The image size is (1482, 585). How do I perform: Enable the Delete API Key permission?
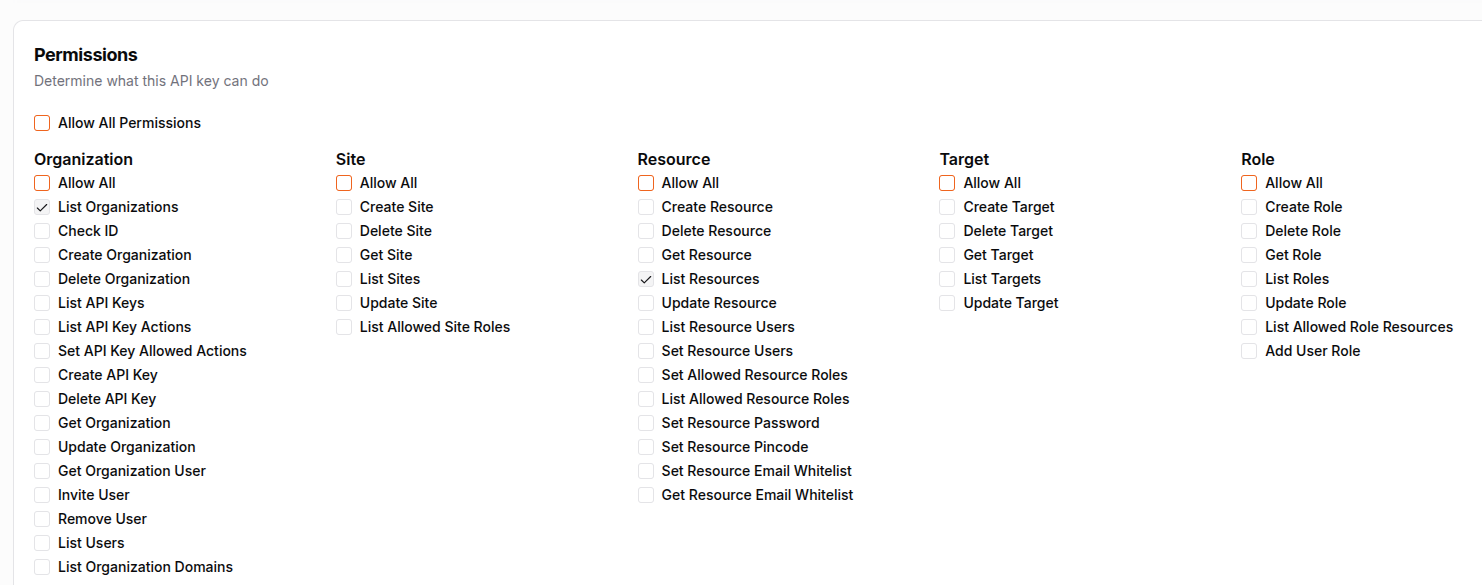(x=42, y=399)
